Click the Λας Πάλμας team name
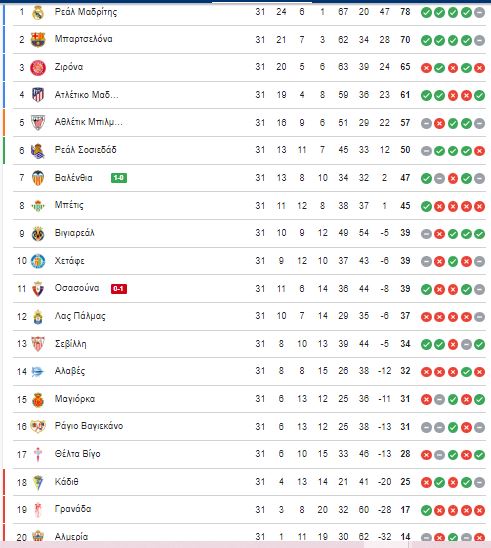This screenshot has width=491, height=548. pyautogui.click(x=80, y=316)
